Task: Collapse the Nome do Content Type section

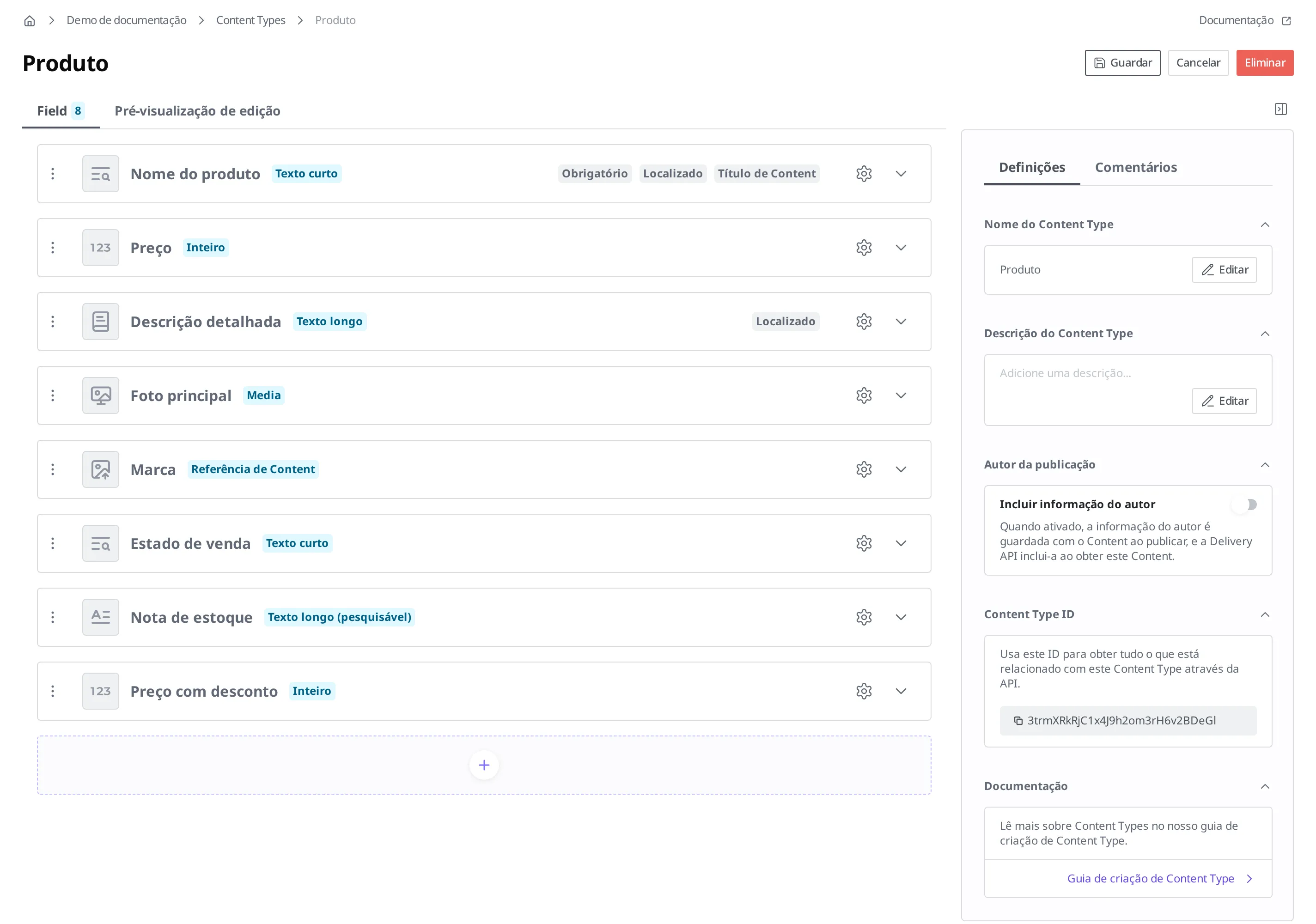Action: 1264,225
